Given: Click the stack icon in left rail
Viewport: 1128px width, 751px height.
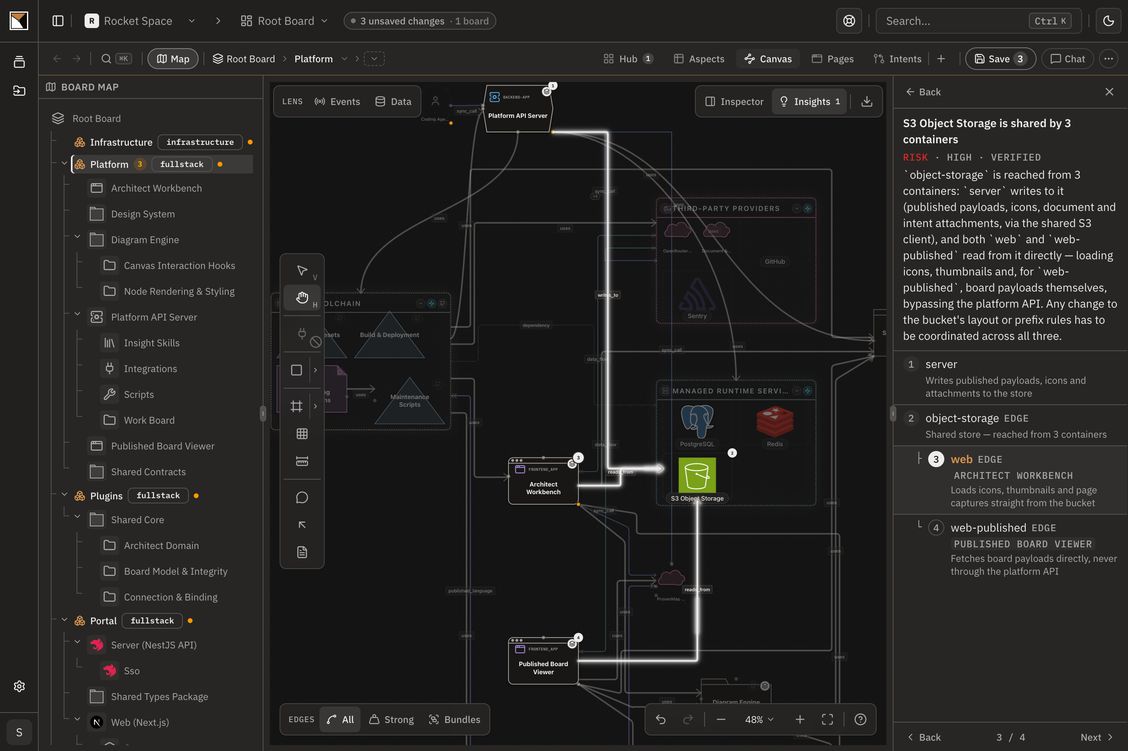Looking at the screenshot, I should point(19,62).
